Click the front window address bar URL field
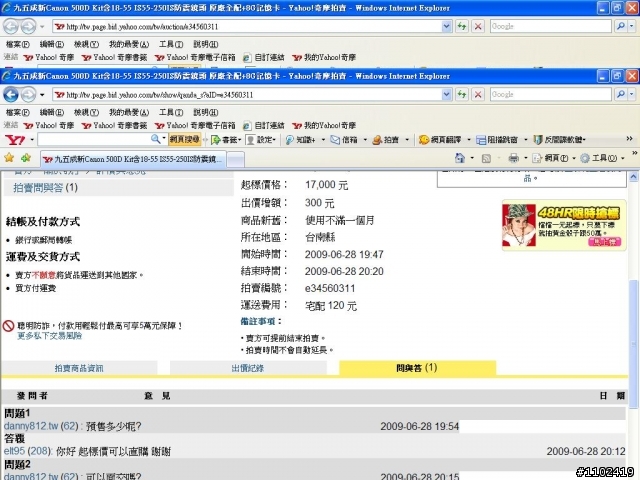640x480 pixels. [247, 95]
